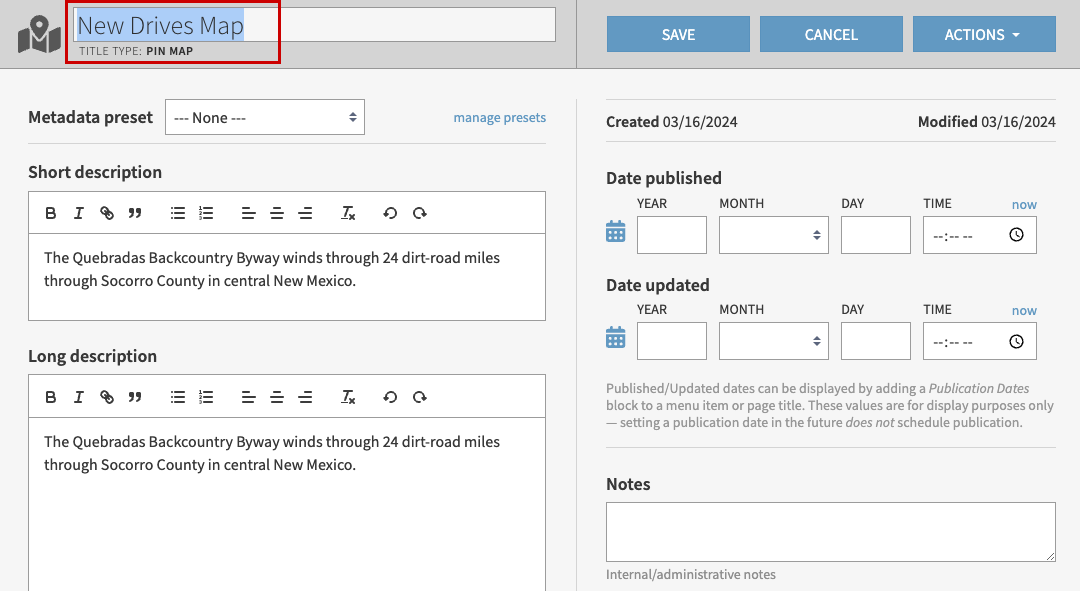
Task: Toggle italic in Short description editor
Action: [x=78, y=213]
